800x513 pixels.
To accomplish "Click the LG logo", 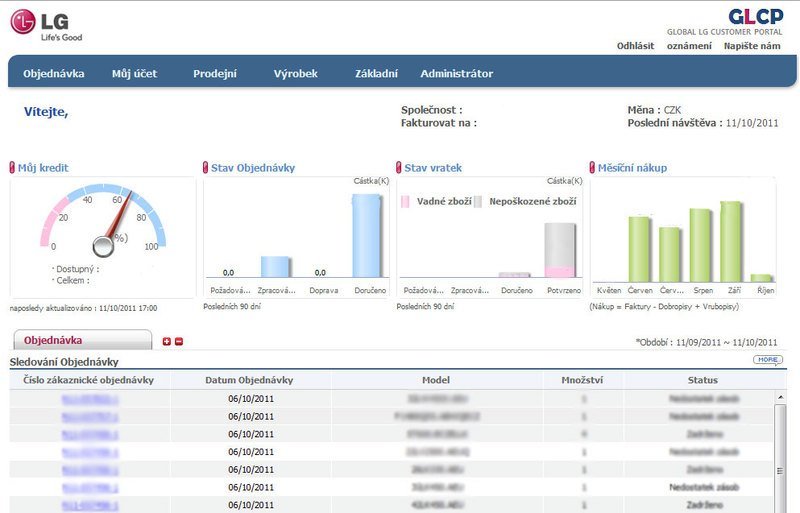I will click(46, 24).
